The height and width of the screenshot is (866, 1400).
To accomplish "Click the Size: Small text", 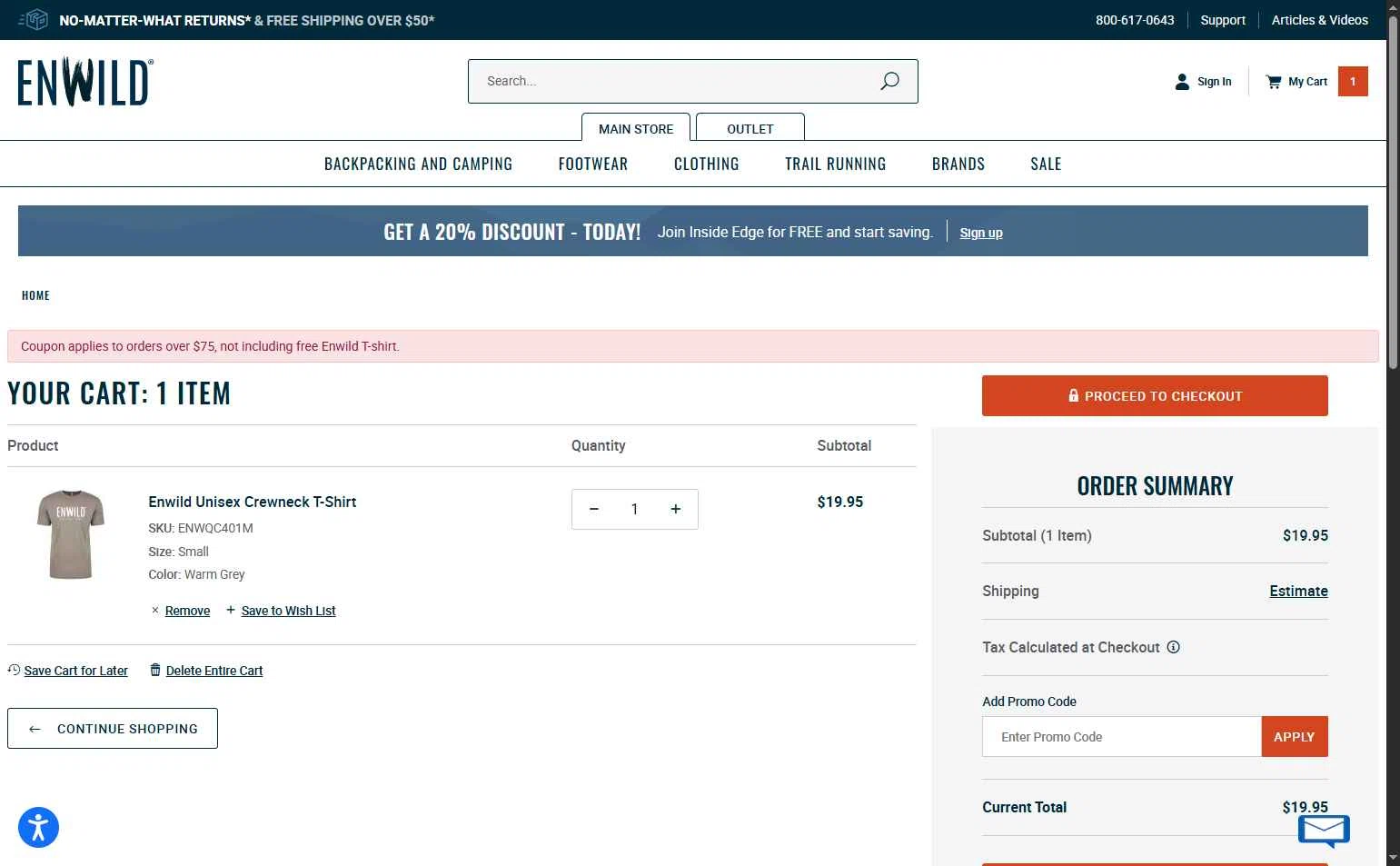I will (x=178, y=552).
